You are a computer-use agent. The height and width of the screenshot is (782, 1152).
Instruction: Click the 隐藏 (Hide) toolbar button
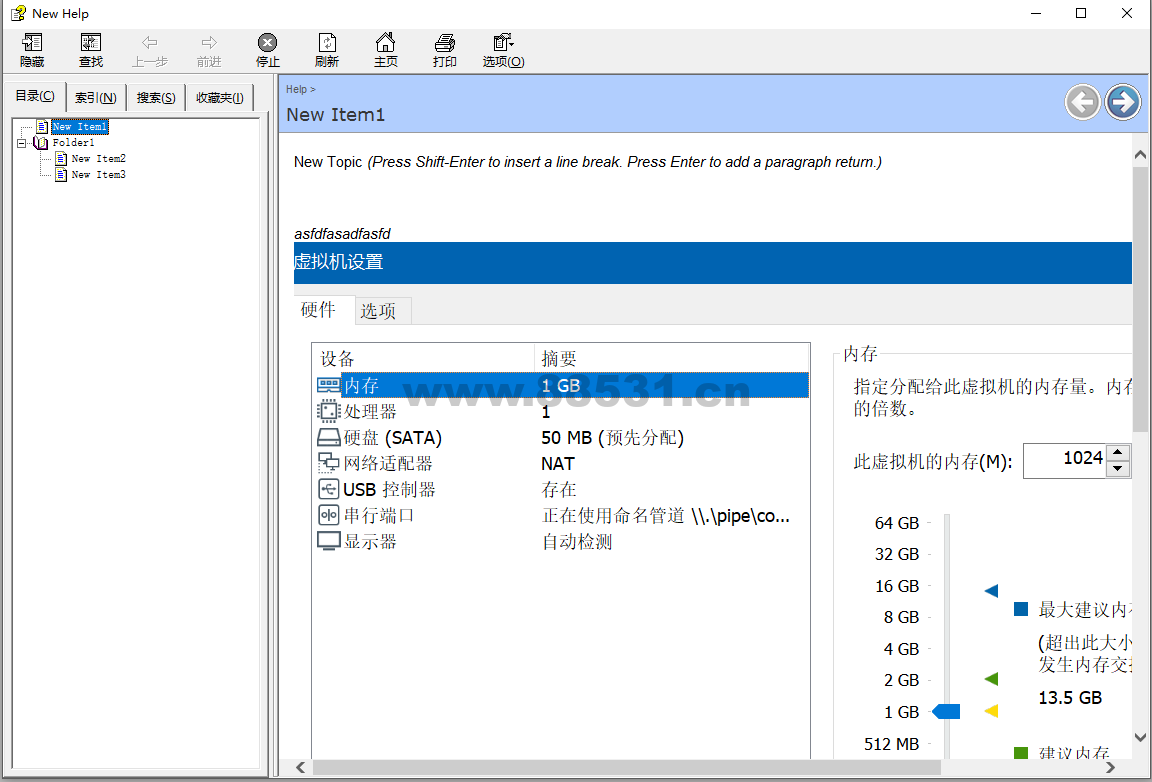32,50
